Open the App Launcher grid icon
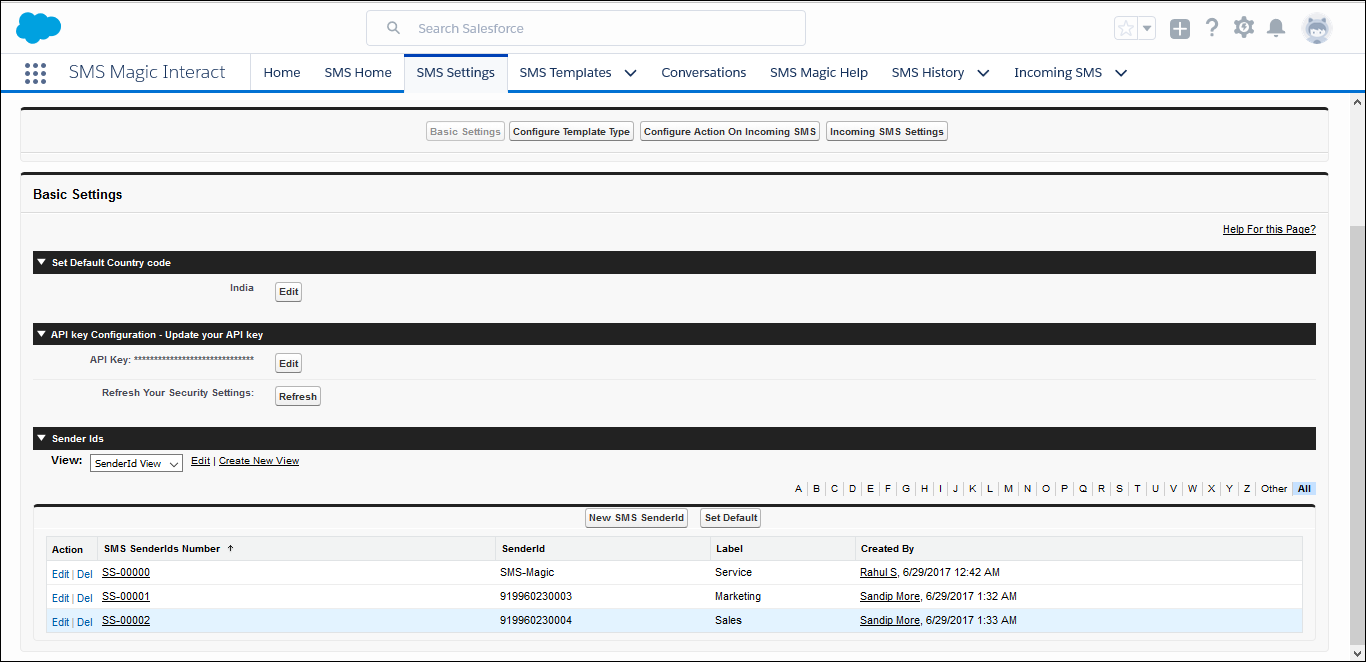1366x662 pixels. [x=35, y=73]
